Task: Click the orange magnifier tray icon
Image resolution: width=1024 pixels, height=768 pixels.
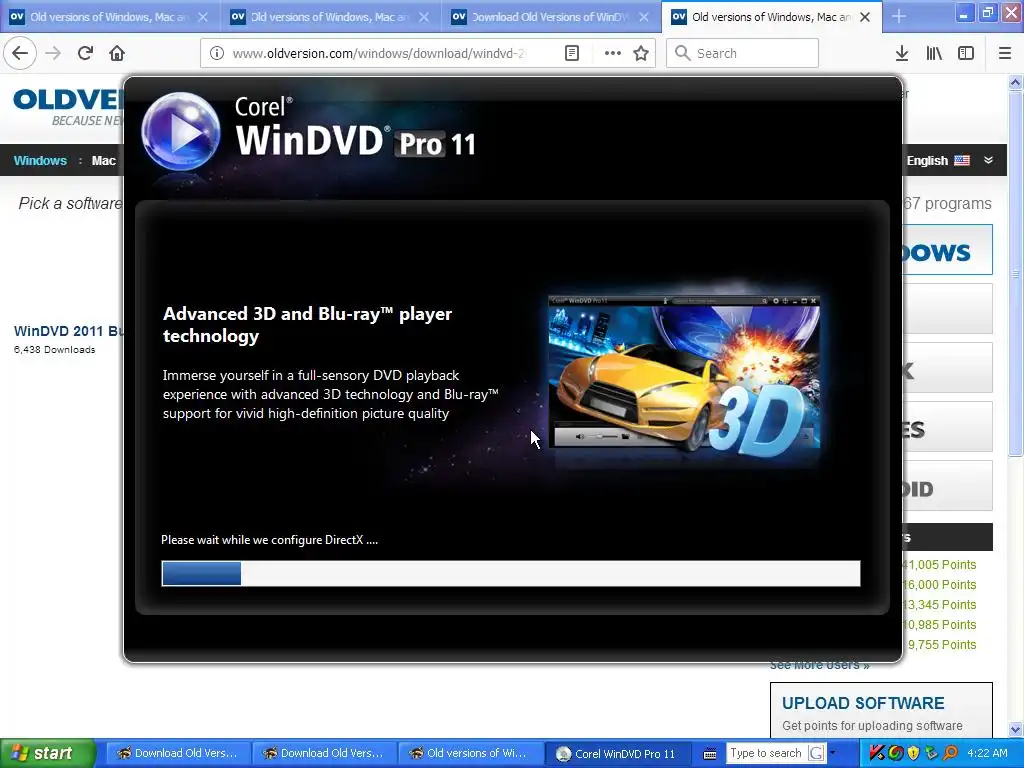Action: 950,753
